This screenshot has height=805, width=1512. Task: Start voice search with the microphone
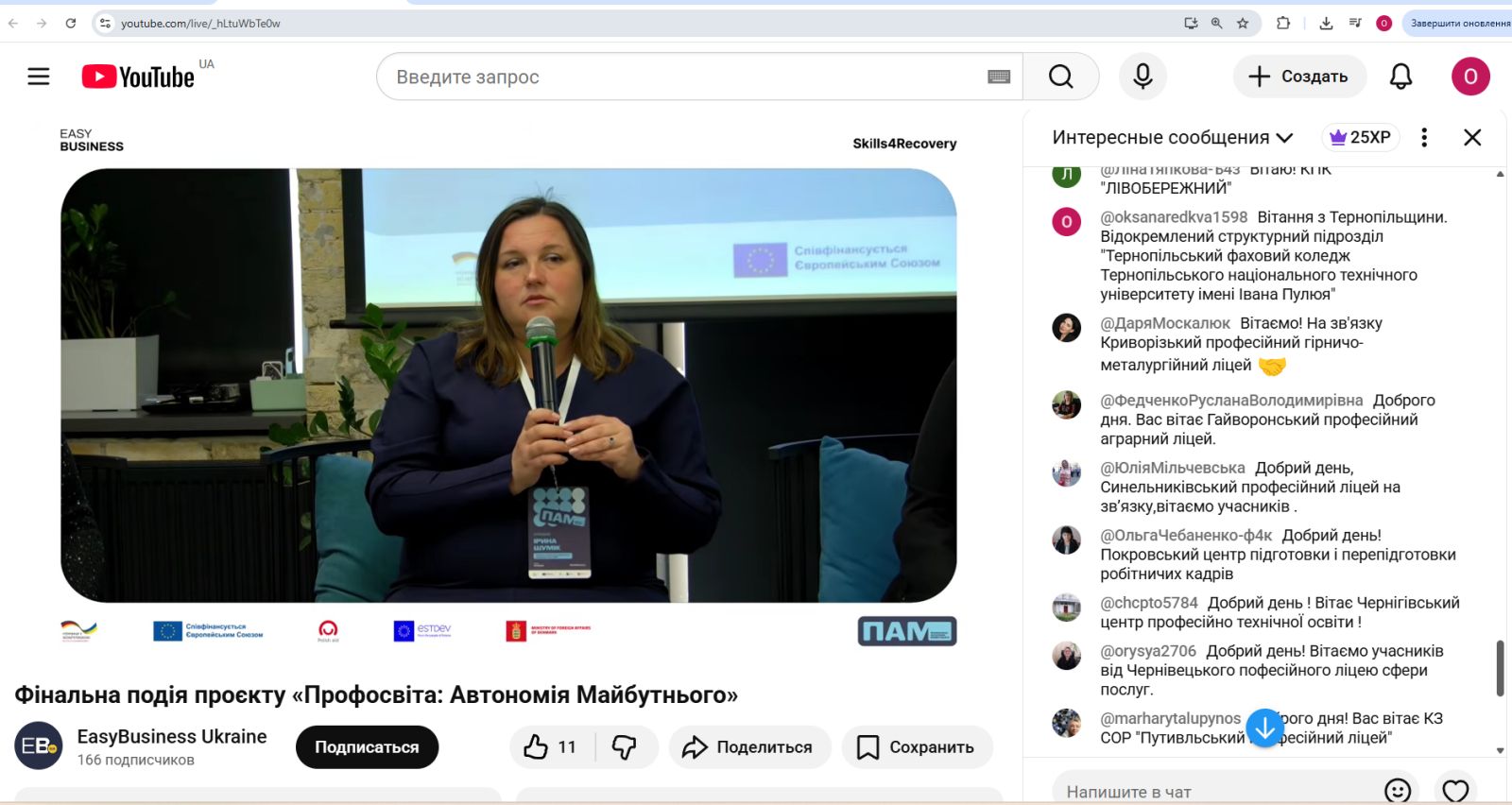(1143, 77)
